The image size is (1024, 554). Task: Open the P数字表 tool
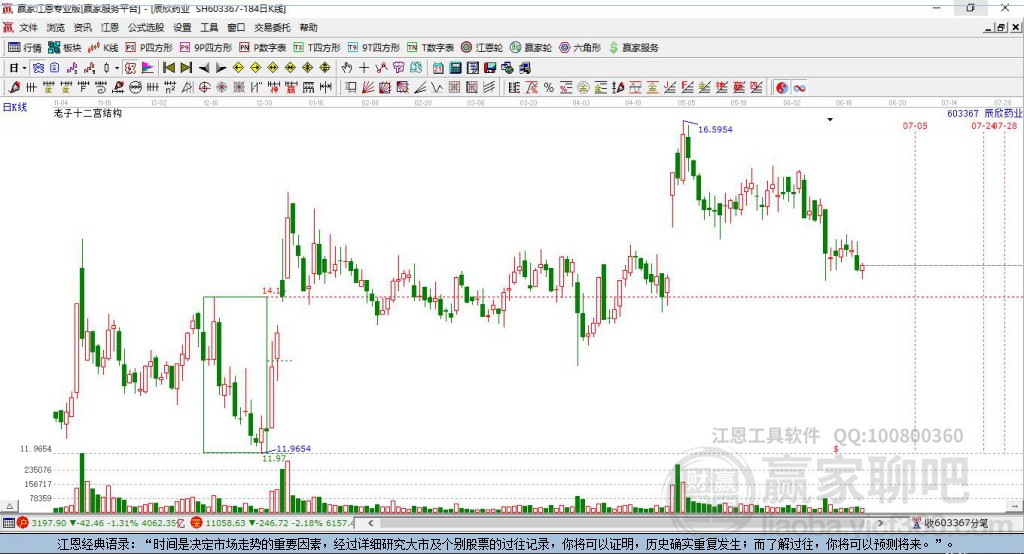263,48
